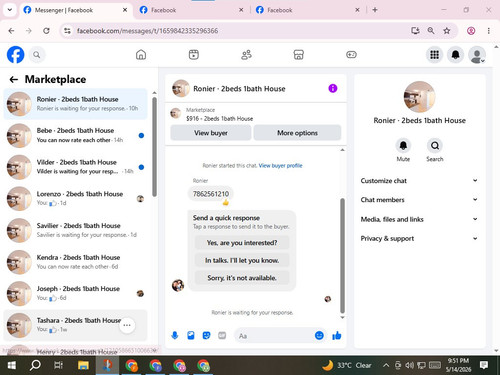Search within the conversation
Image resolution: width=500 pixels, height=375 pixels.
[x=435, y=146]
